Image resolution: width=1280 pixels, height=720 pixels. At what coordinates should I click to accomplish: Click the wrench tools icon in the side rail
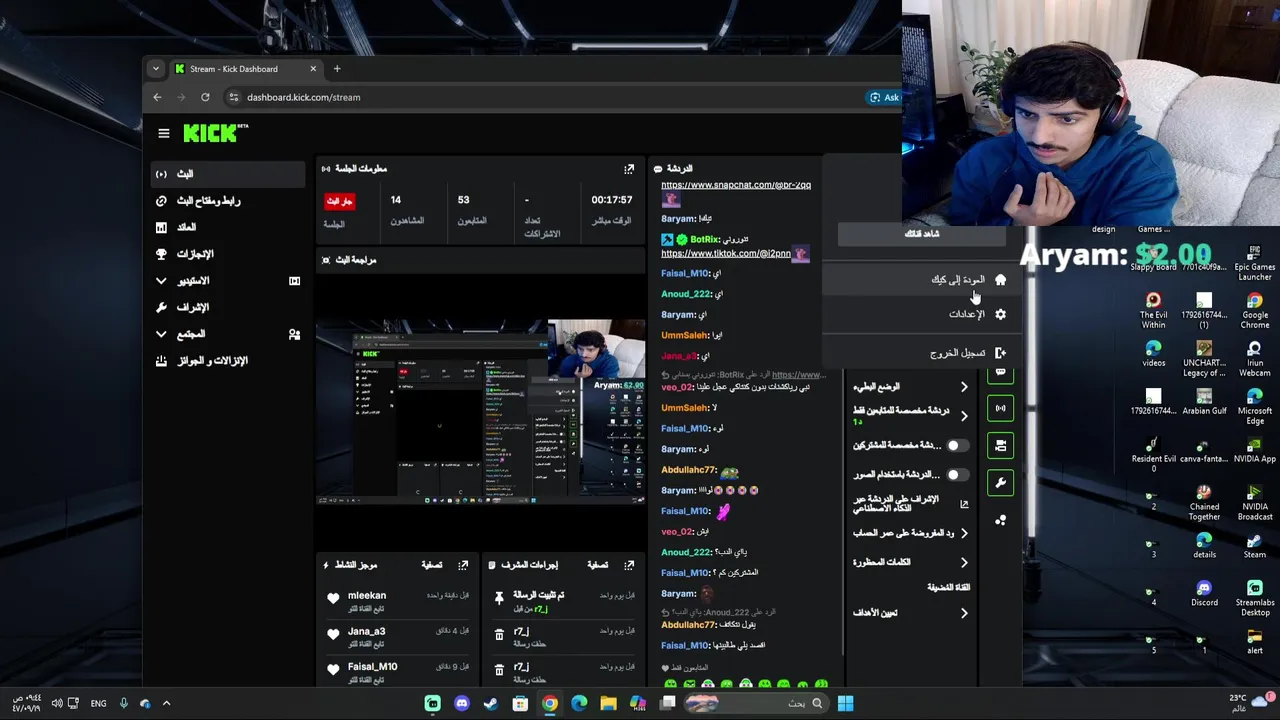click(x=1001, y=483)
